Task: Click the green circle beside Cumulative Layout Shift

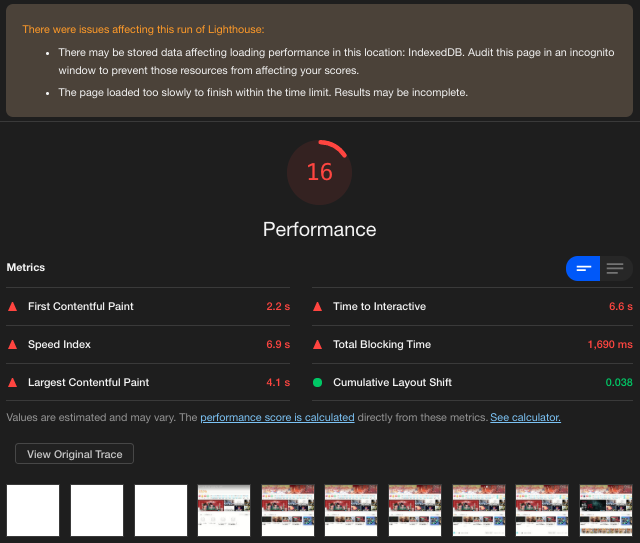Action: (318, 383)
